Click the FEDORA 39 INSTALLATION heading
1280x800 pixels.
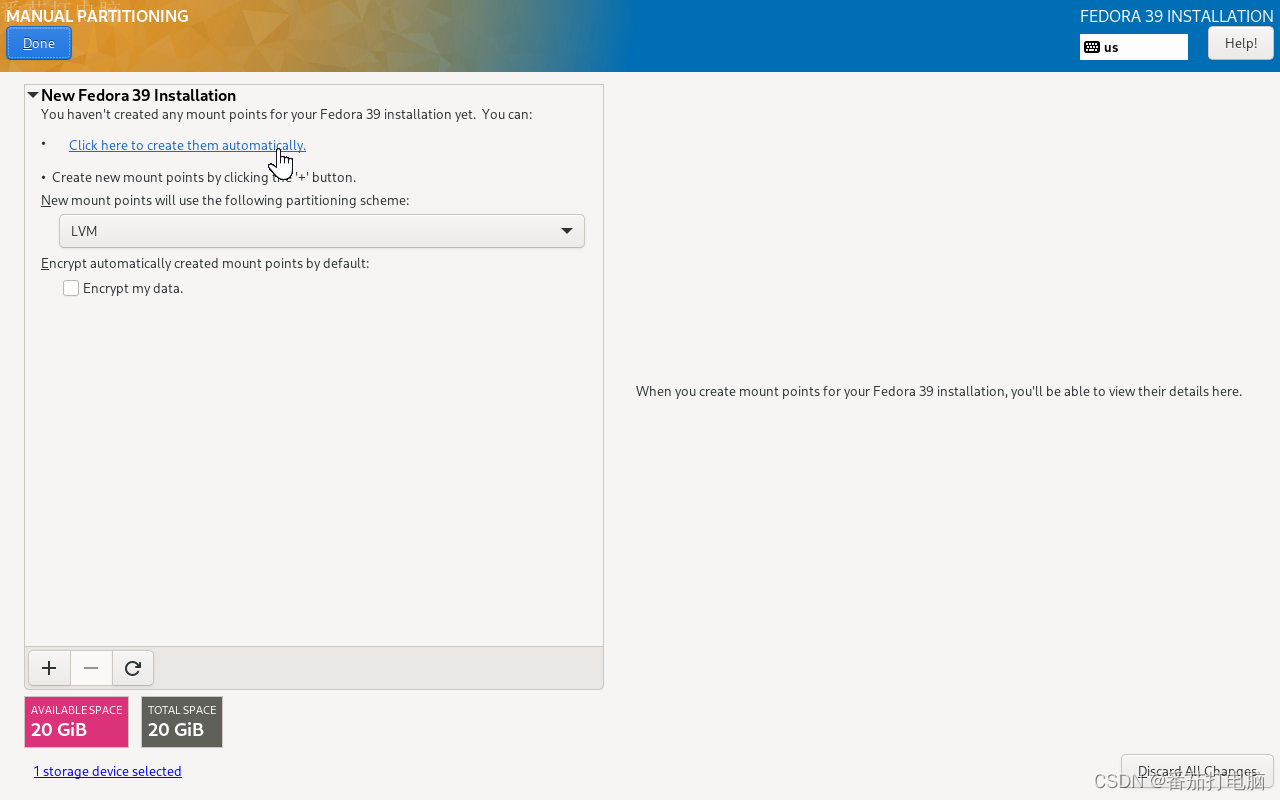pyautogui.click(x=1177, y=16)
